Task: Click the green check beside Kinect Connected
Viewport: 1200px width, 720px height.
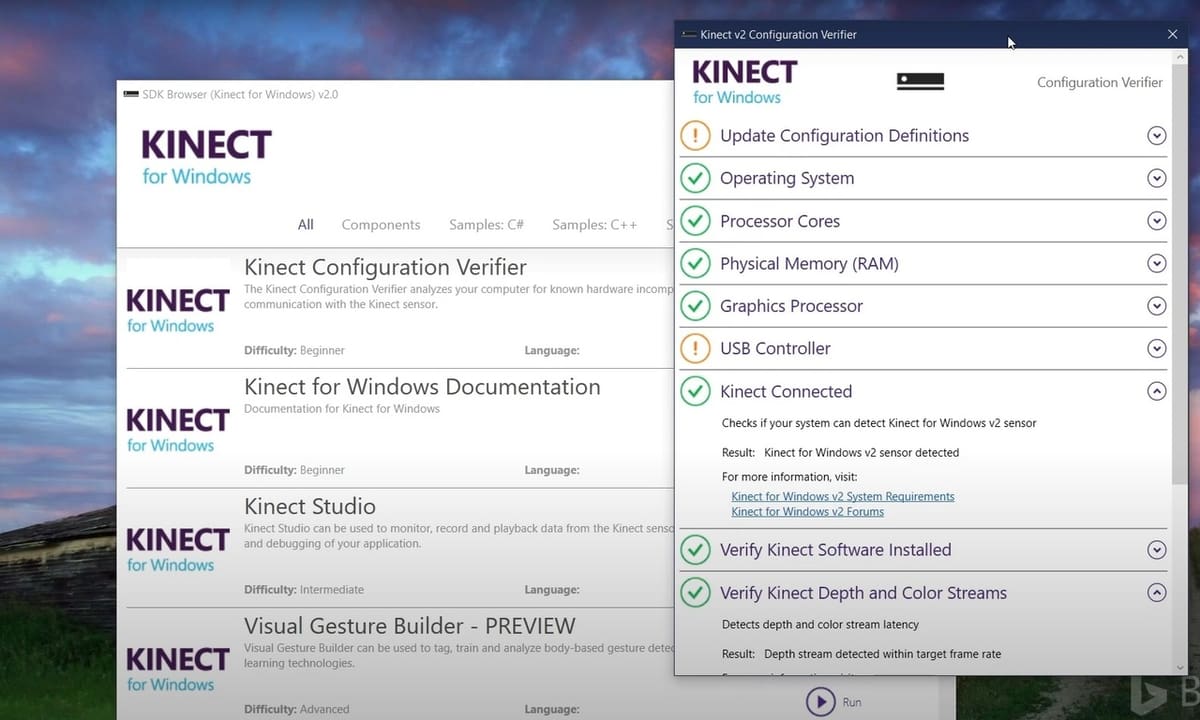Action: pyautogui.click(x=695, y=391)
